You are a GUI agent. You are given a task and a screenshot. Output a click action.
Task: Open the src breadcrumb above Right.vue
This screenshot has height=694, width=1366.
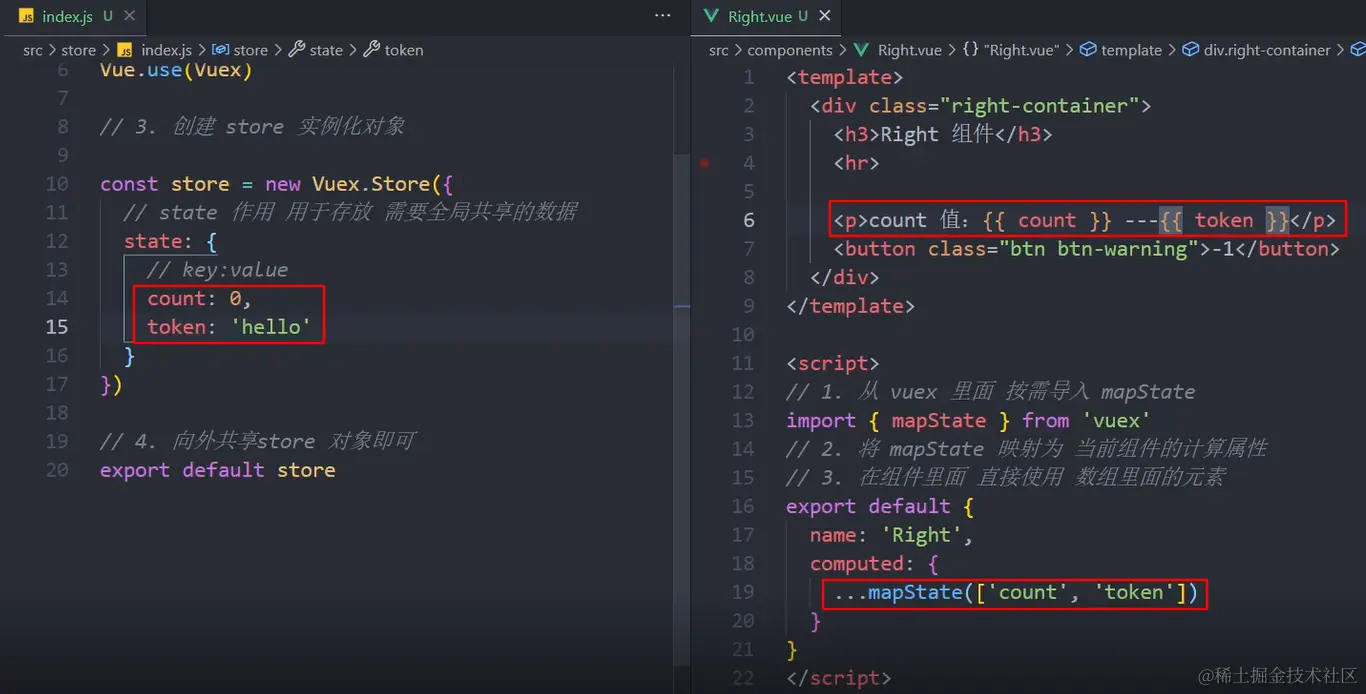(x=719, y=50)
